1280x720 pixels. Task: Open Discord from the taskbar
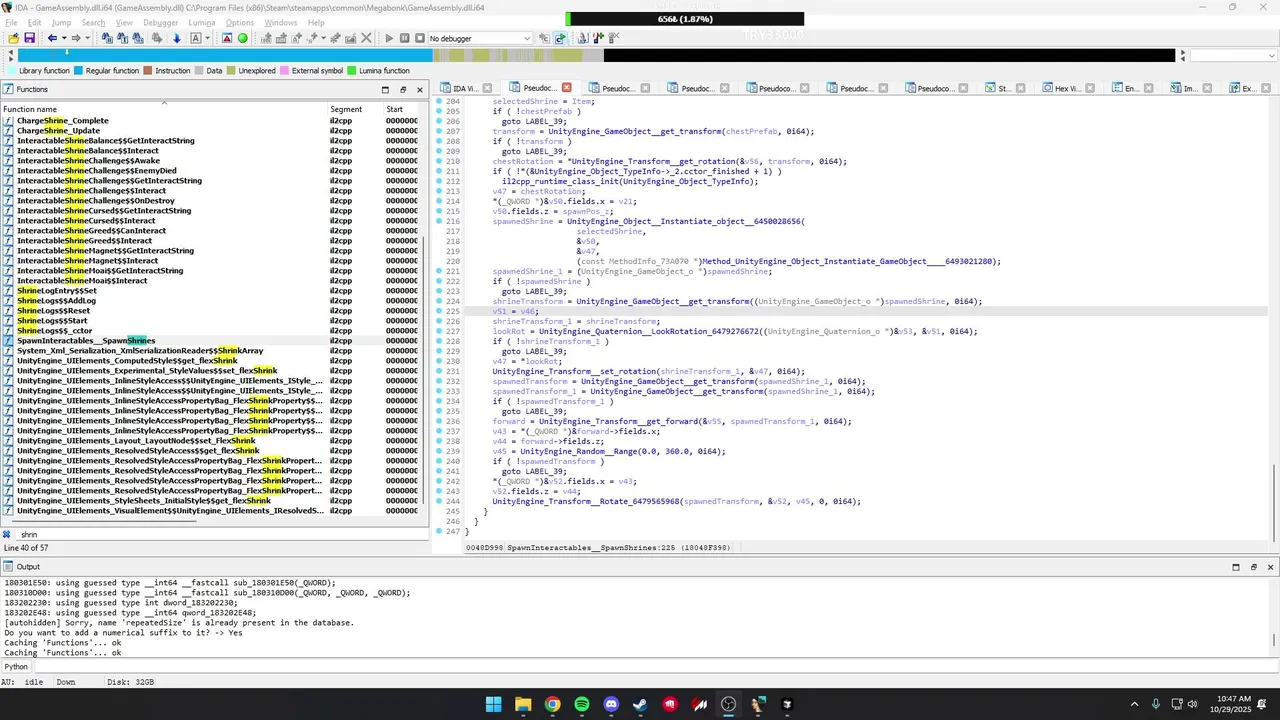611,704
